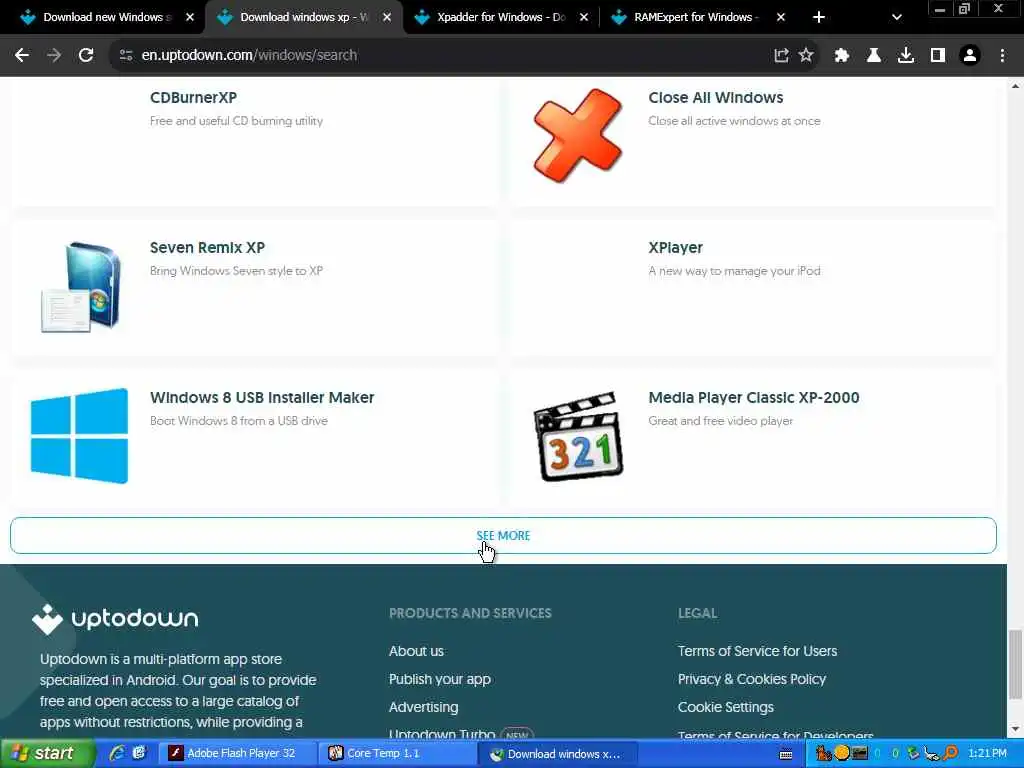The width and height of the screenshot is (1024, 768).
Task: Select the Download windows xp tab
Action: click(304, 18)
